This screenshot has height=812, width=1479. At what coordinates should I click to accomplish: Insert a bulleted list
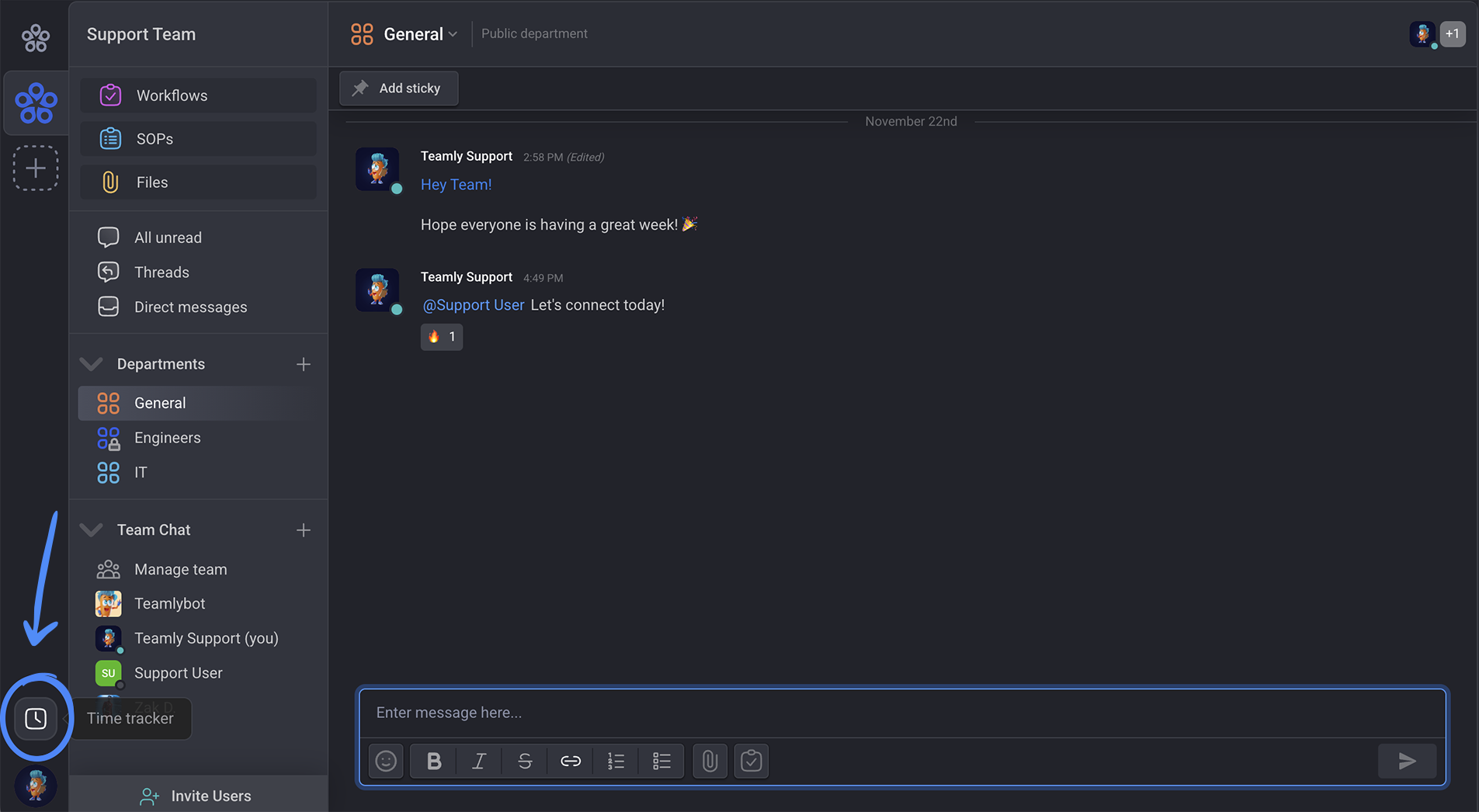(x=661, y=762)
